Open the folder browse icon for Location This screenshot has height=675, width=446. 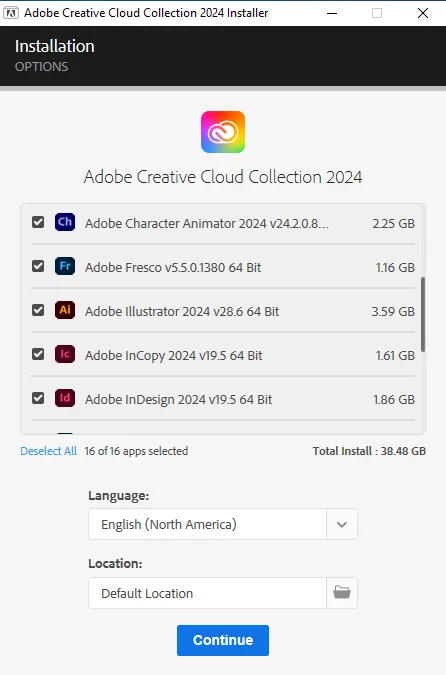tap(342, 593)
